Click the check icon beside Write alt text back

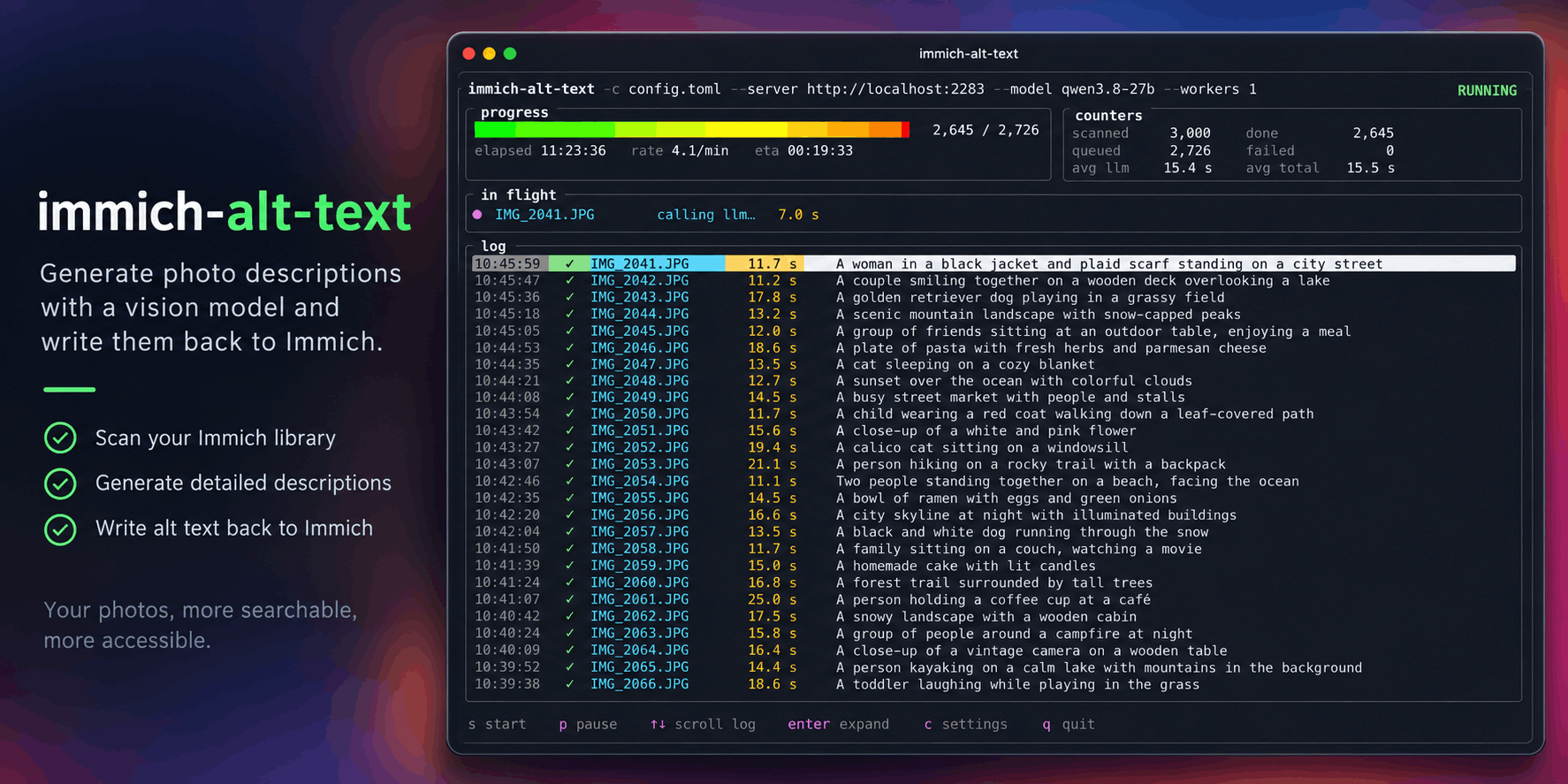[x=60, y=529]
